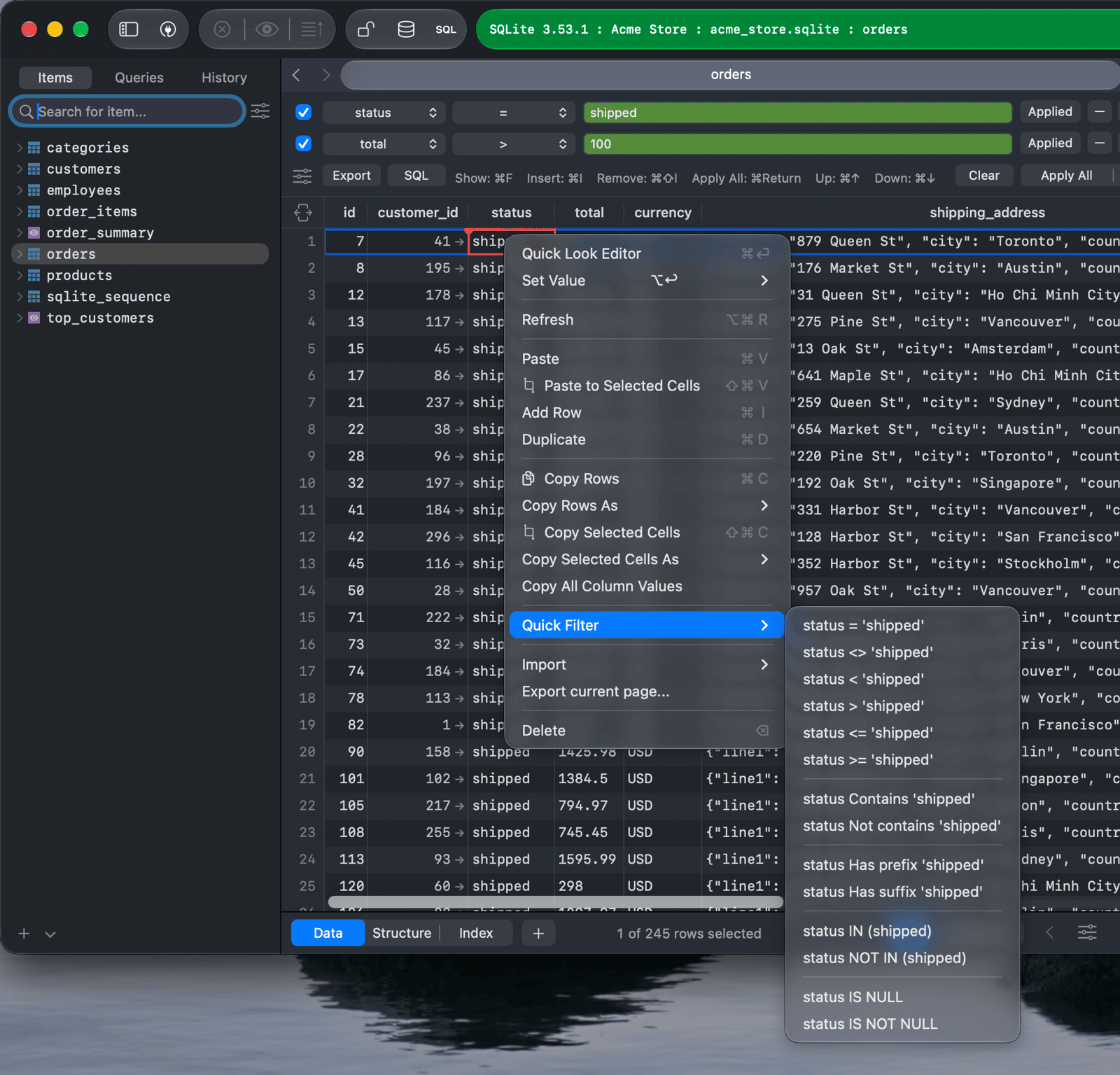Click Applied button for total filter
The image size is (1120, 1075).
pos(1050,143)
